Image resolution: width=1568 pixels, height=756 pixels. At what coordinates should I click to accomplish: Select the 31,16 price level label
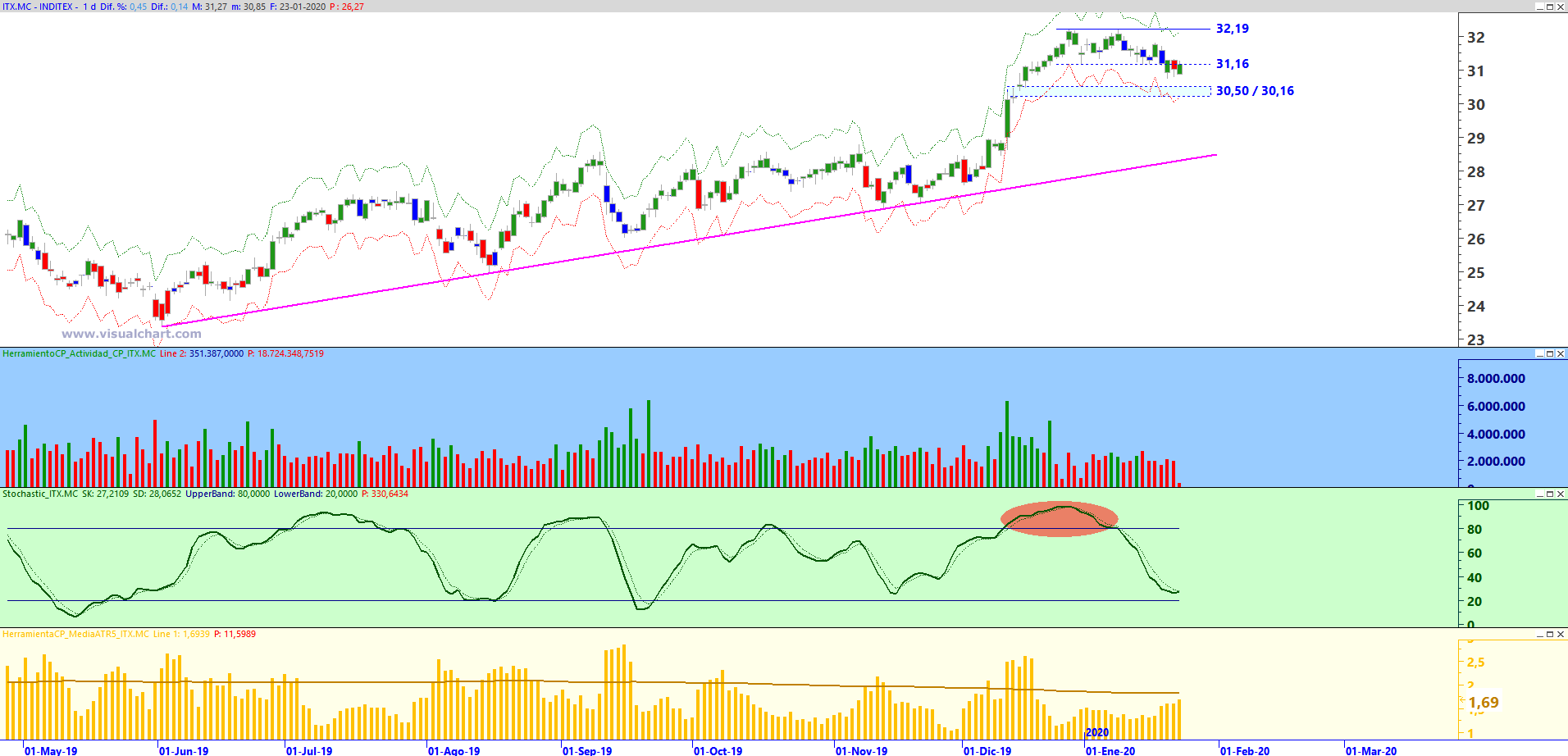pyautogui.click(x=1232, y=64)
